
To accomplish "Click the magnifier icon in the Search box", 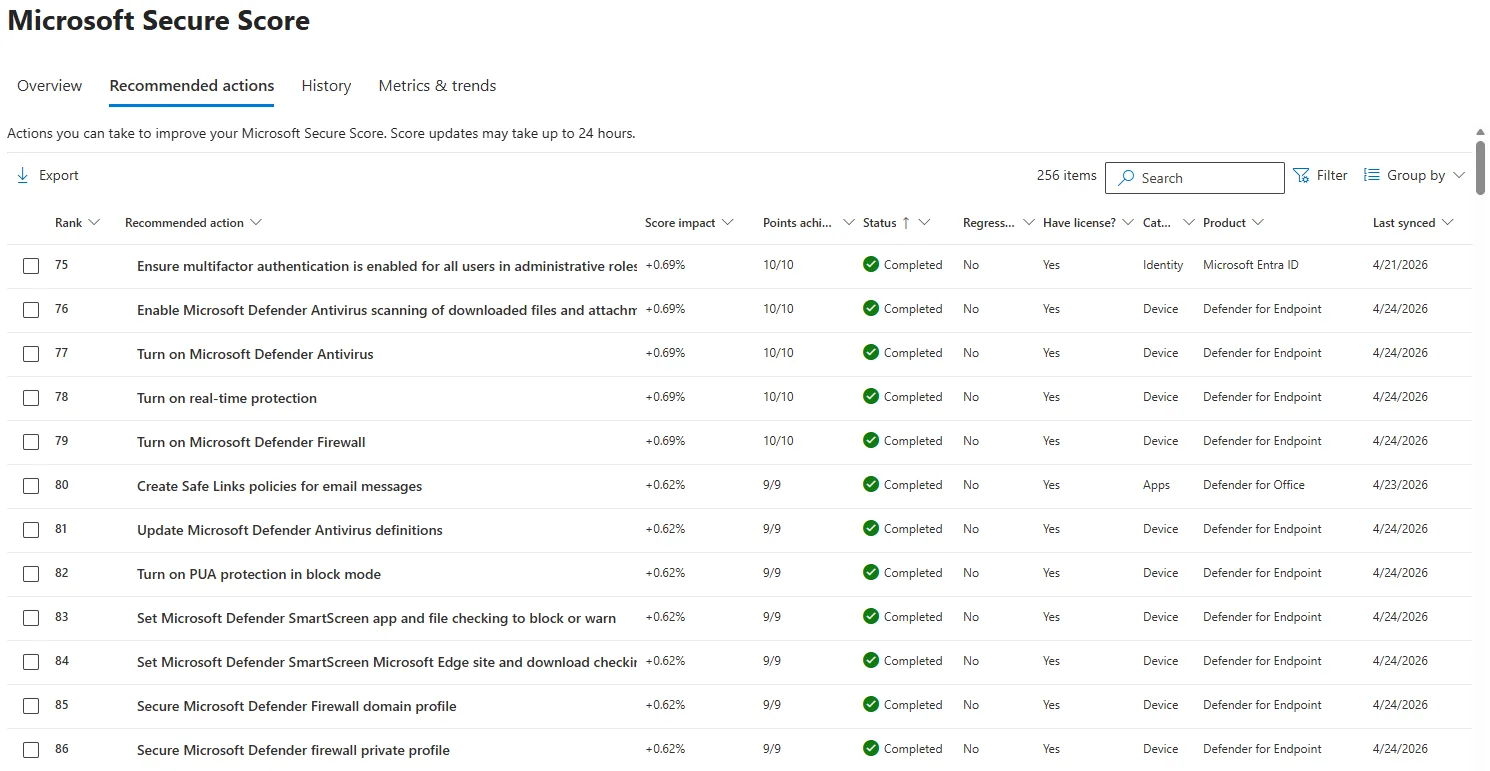I will coord(1126,178).
